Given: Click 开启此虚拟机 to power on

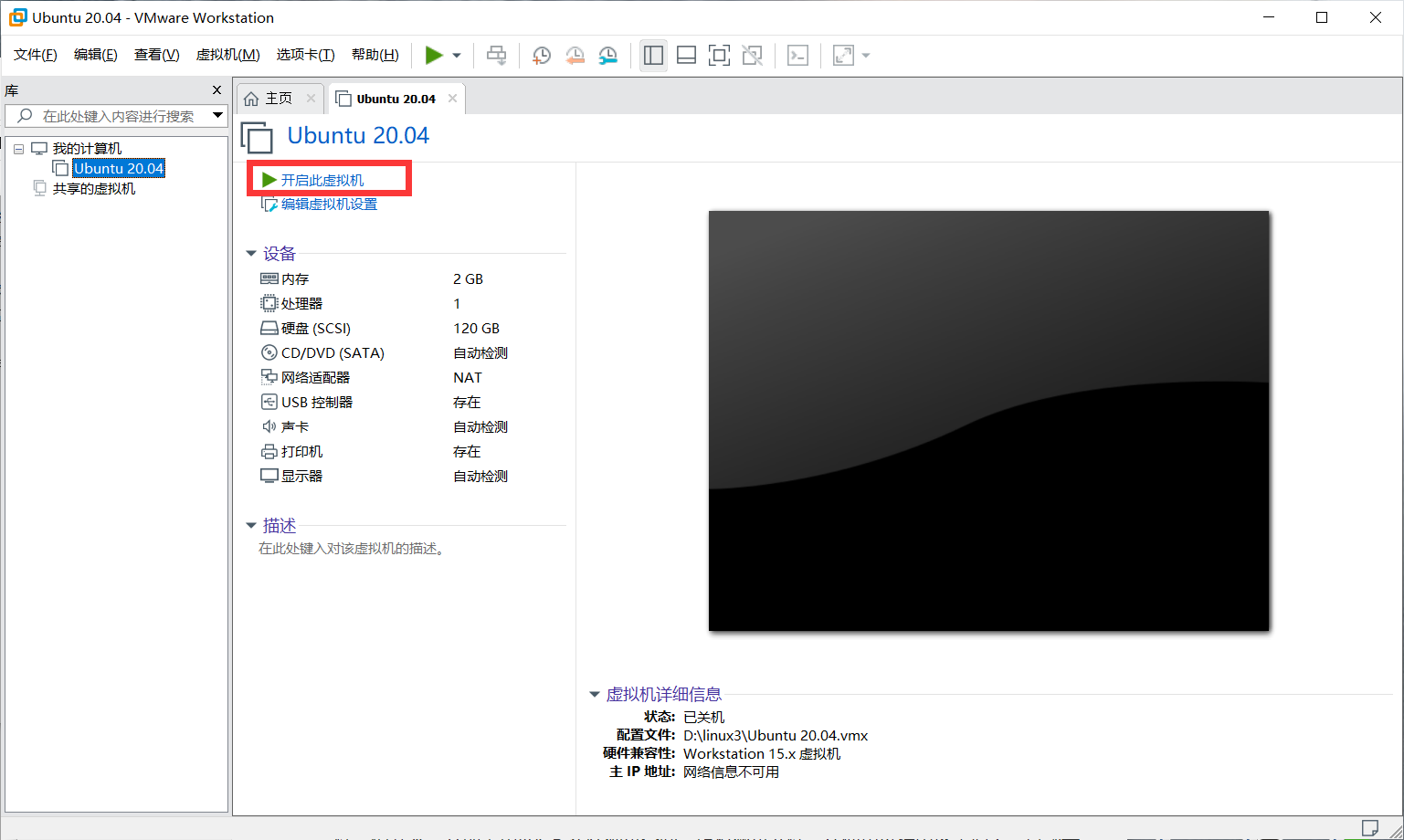Looking at the screenshot, I should pos(322,180).
